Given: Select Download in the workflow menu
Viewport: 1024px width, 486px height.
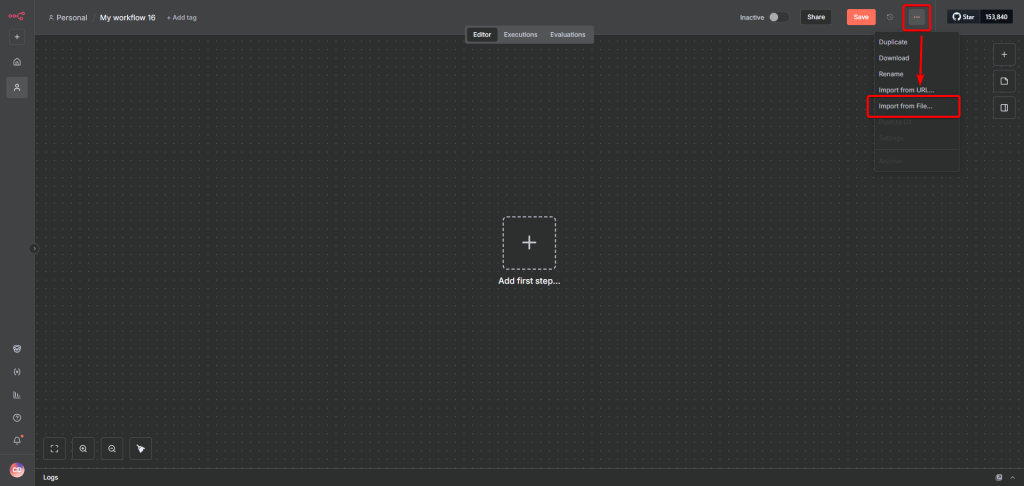Looking at the screenshot, I should tap(894, 58).
